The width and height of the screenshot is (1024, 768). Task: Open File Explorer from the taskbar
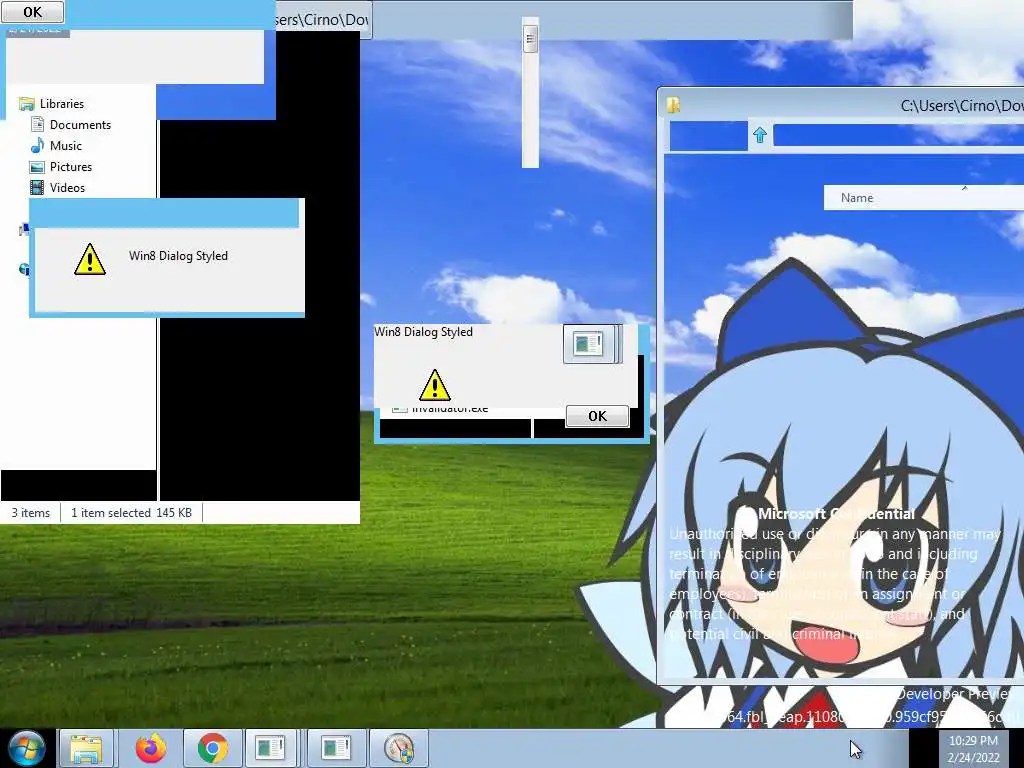click(86, 748)
